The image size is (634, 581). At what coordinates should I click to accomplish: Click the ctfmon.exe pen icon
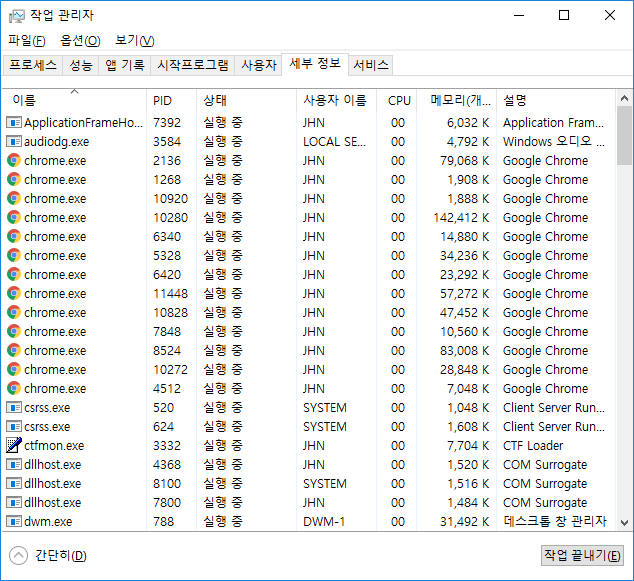coord(14,445)
